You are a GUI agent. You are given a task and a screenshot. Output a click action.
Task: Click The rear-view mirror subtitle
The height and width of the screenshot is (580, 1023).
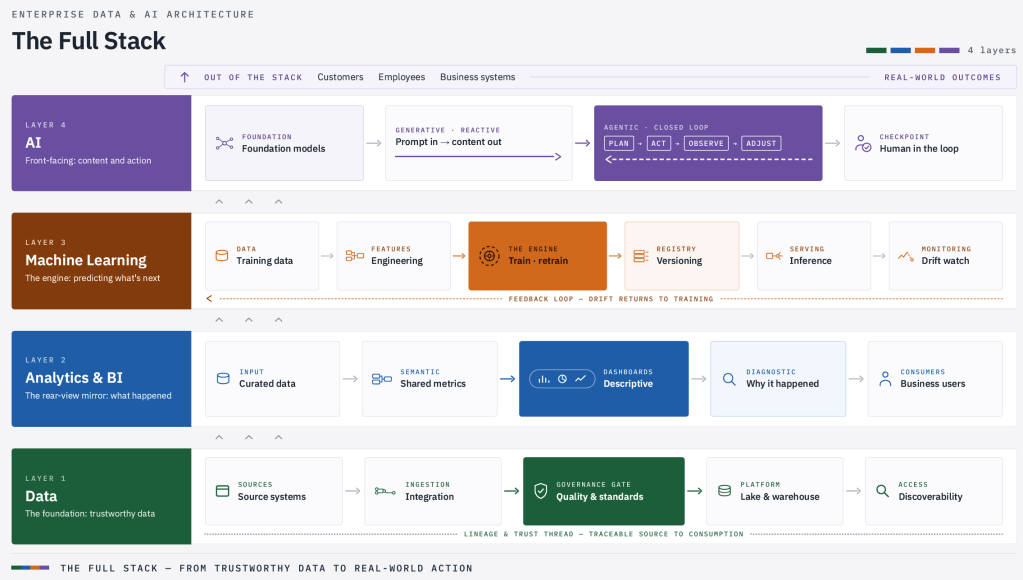[x=99, y=395]
